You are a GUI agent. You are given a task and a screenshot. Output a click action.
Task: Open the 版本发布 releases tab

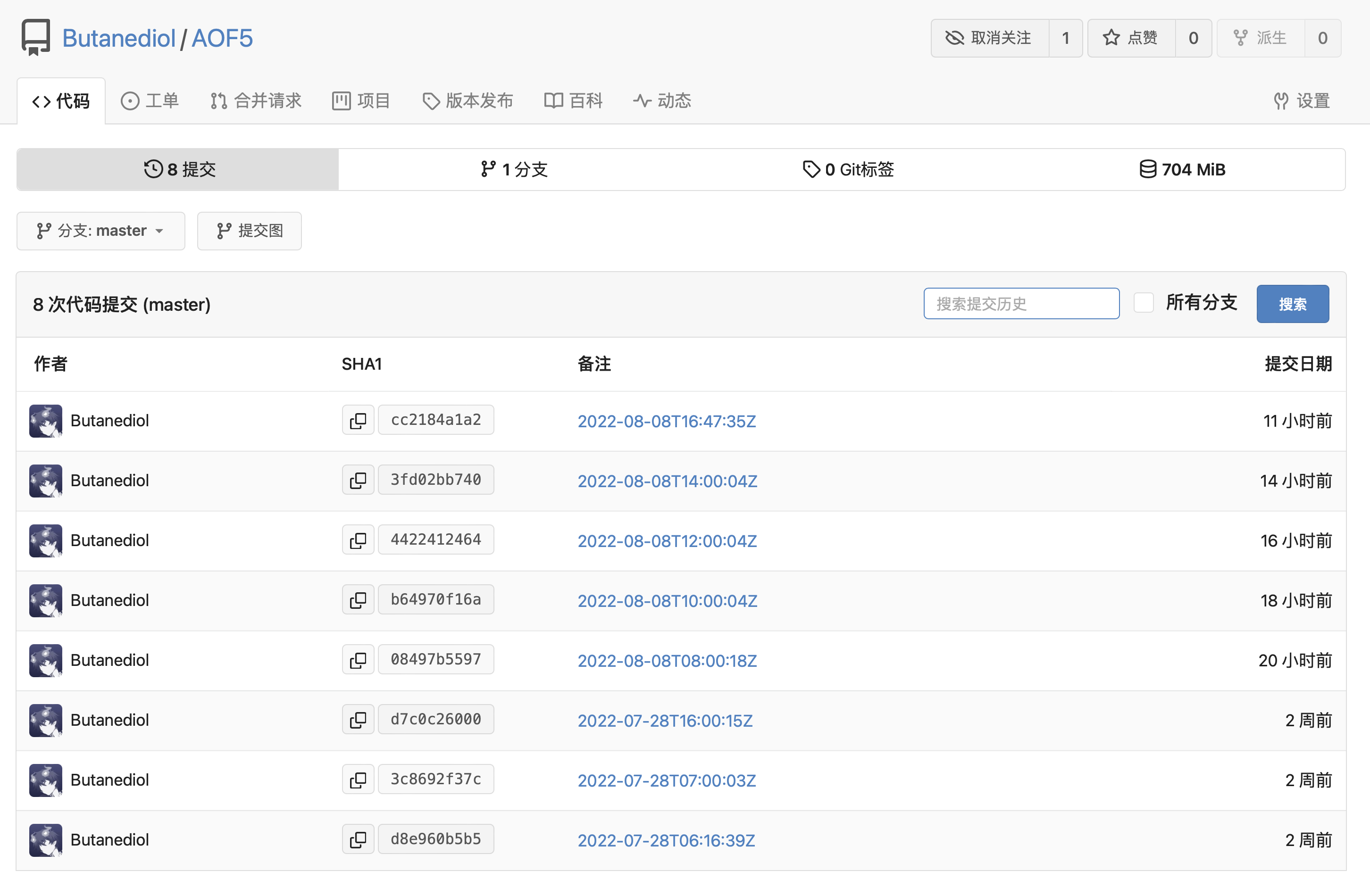pyautogui.click(x=468, y=101)
